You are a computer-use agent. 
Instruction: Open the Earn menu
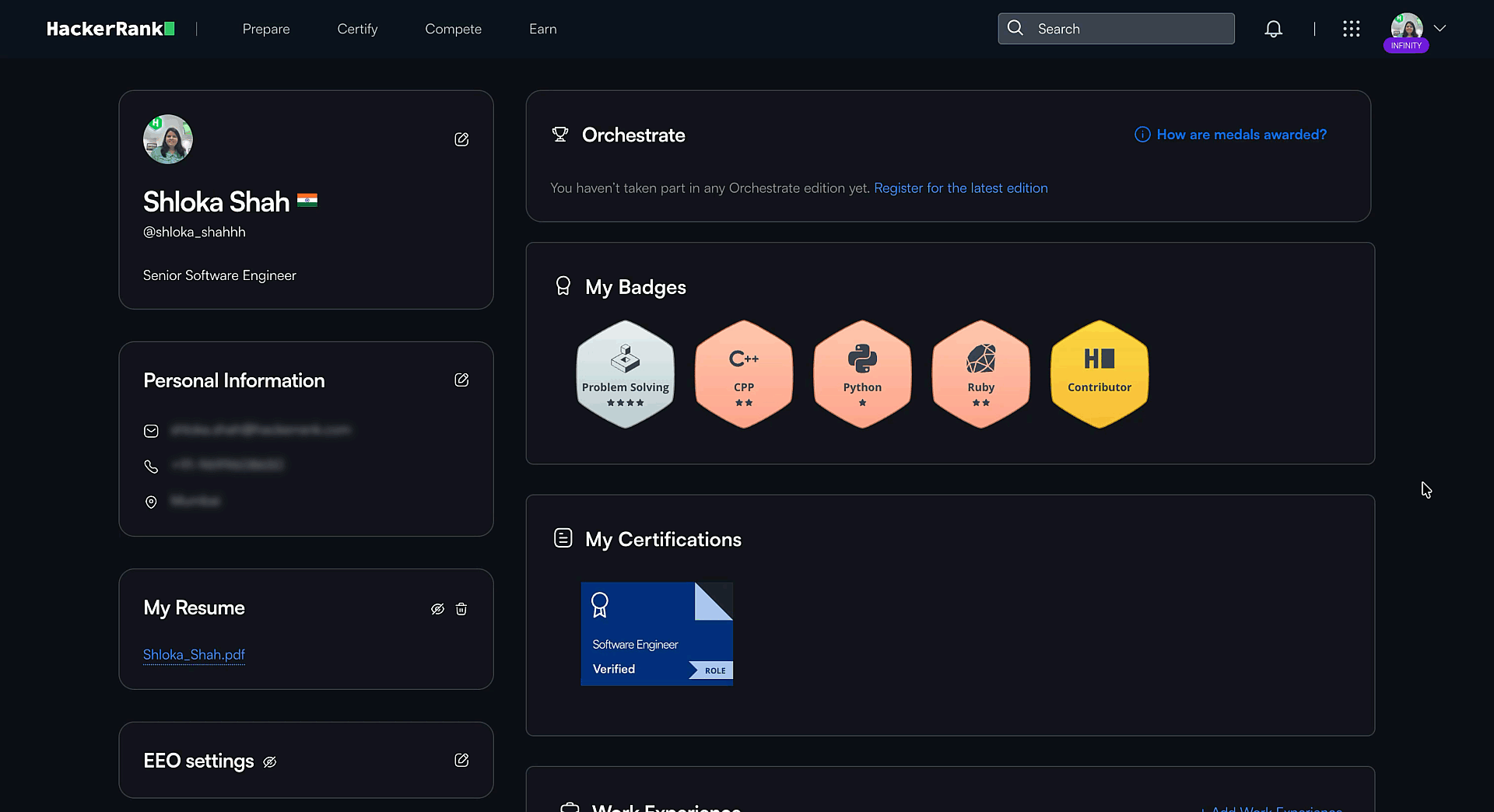point(543,29)
